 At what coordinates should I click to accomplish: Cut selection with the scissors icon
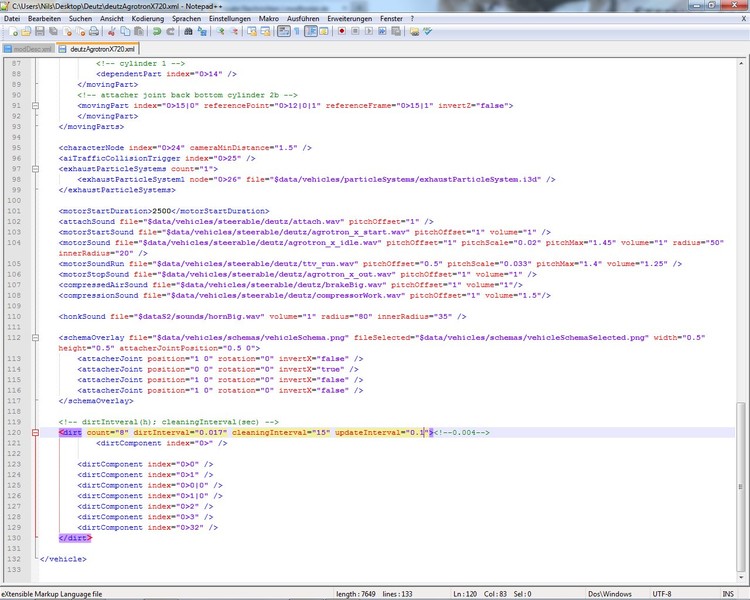[x=111, y=32]
